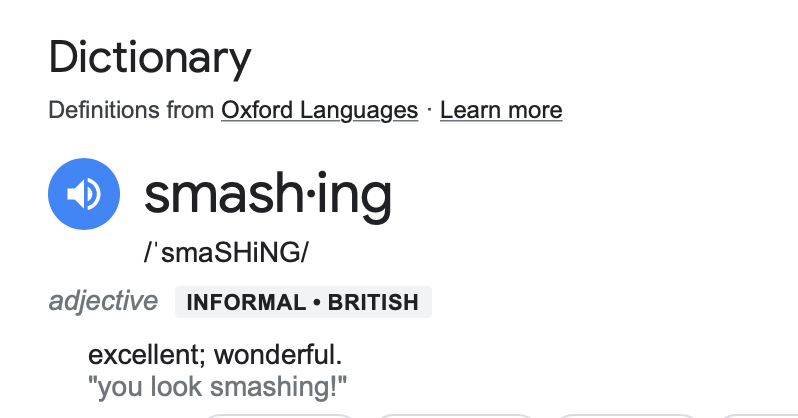
Task: Click the dot separator before Learn more
Action: 429,110
